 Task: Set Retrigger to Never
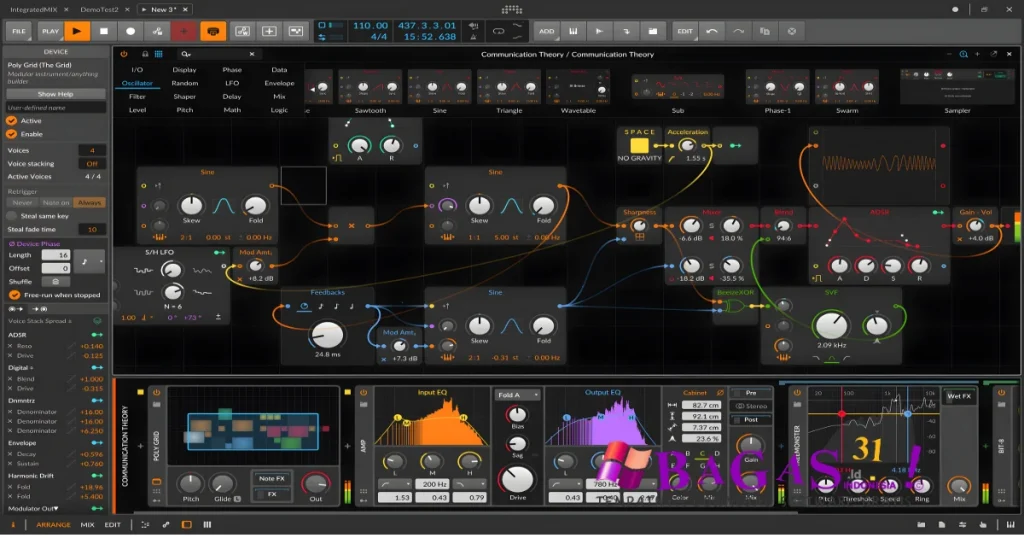coord(22,203)
